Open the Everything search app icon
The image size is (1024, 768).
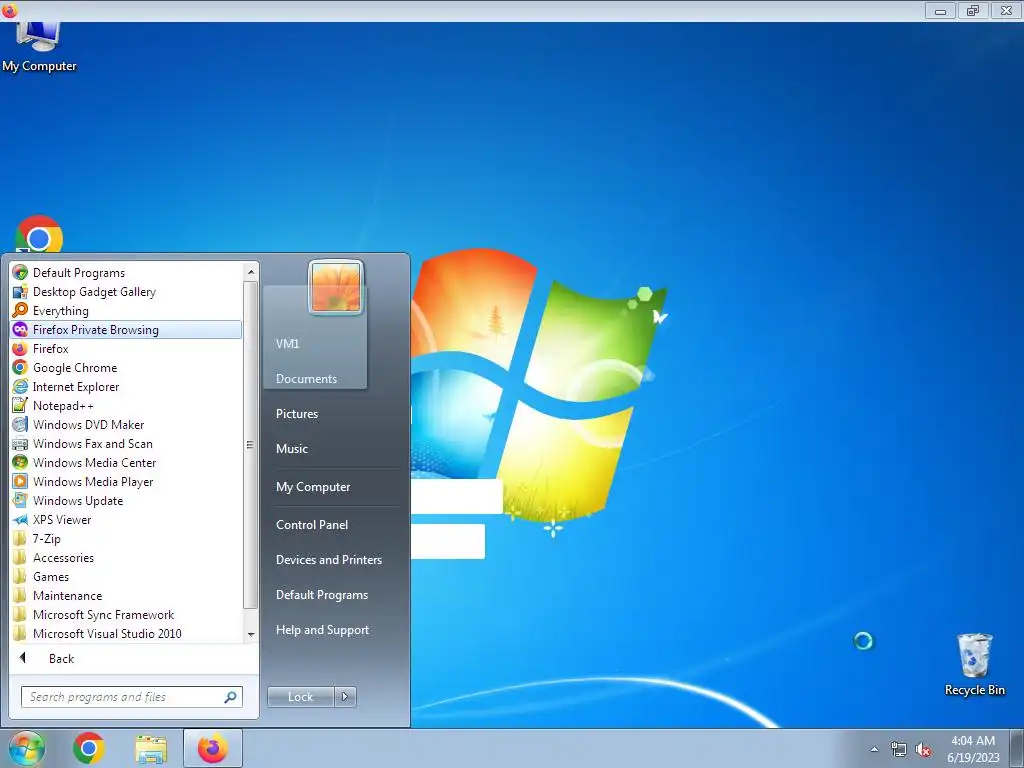(x=20, y=310)
